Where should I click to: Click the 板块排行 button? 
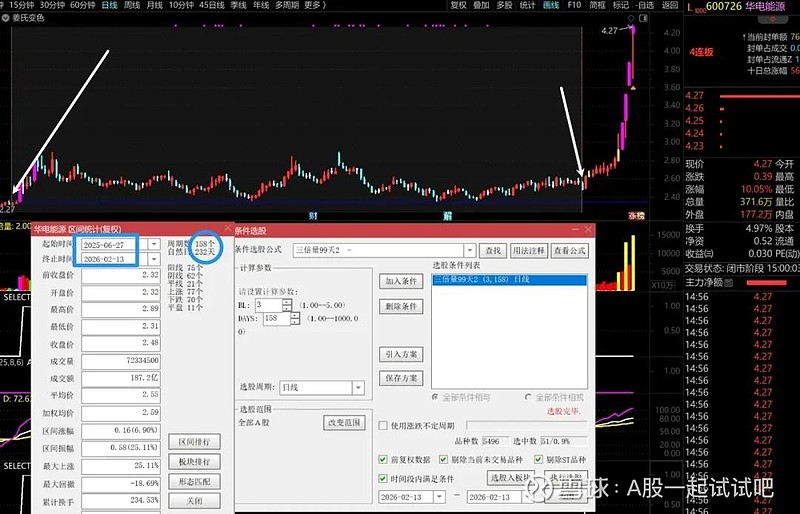(194, 462)
